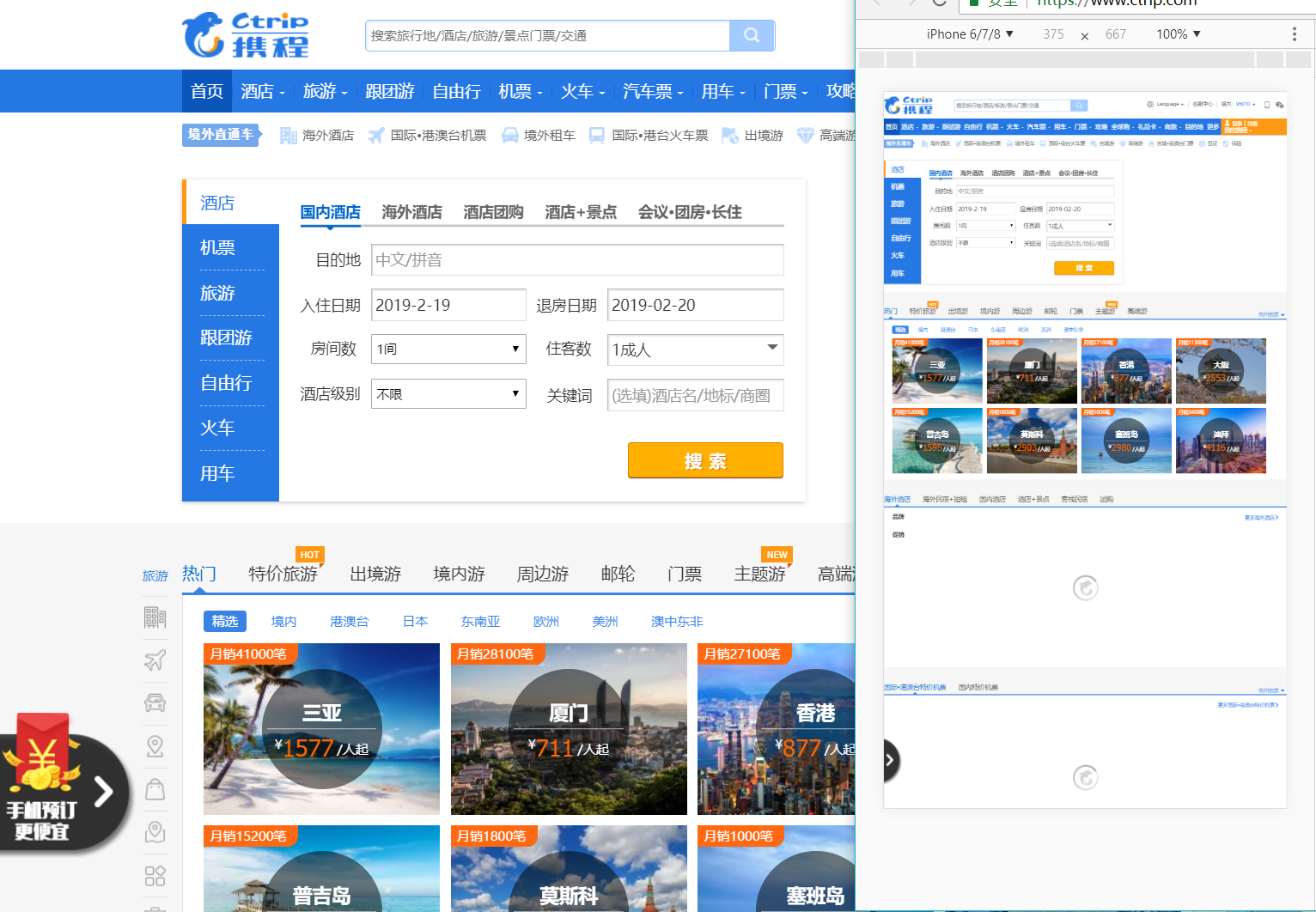Click the magnifier search button in the header
This screenshot has height=912, width=1316.
pos(752,35)
